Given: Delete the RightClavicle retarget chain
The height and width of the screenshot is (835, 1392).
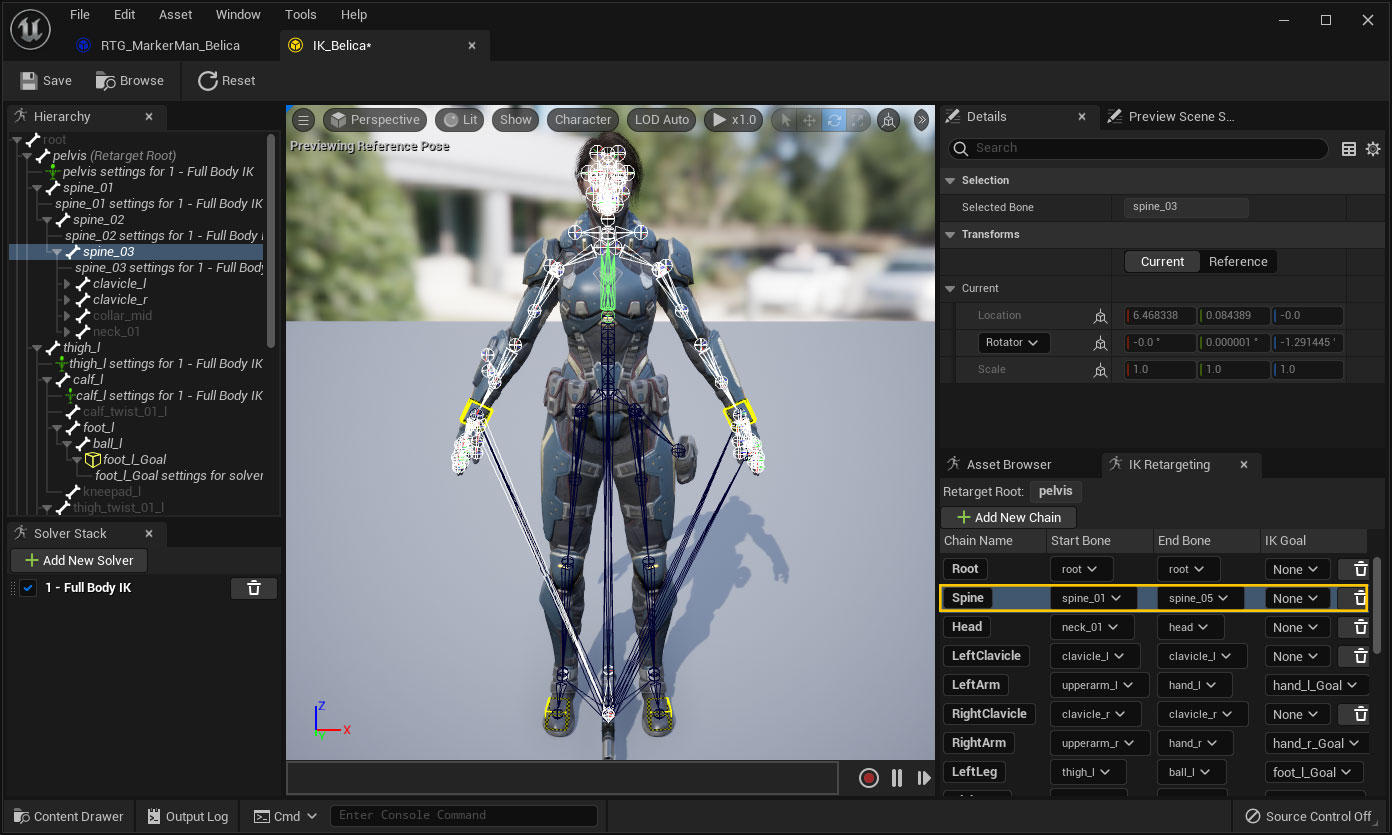Looking at the screenshot, I should click(x=1360, y=714).
